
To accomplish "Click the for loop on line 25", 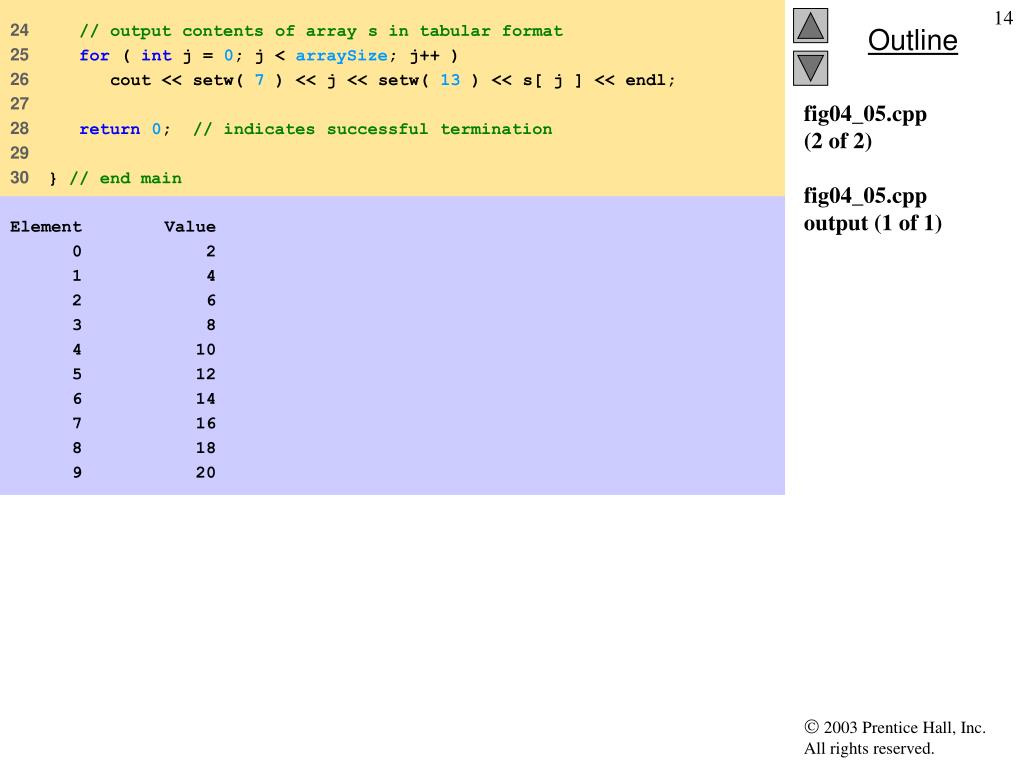I will 268,56.
